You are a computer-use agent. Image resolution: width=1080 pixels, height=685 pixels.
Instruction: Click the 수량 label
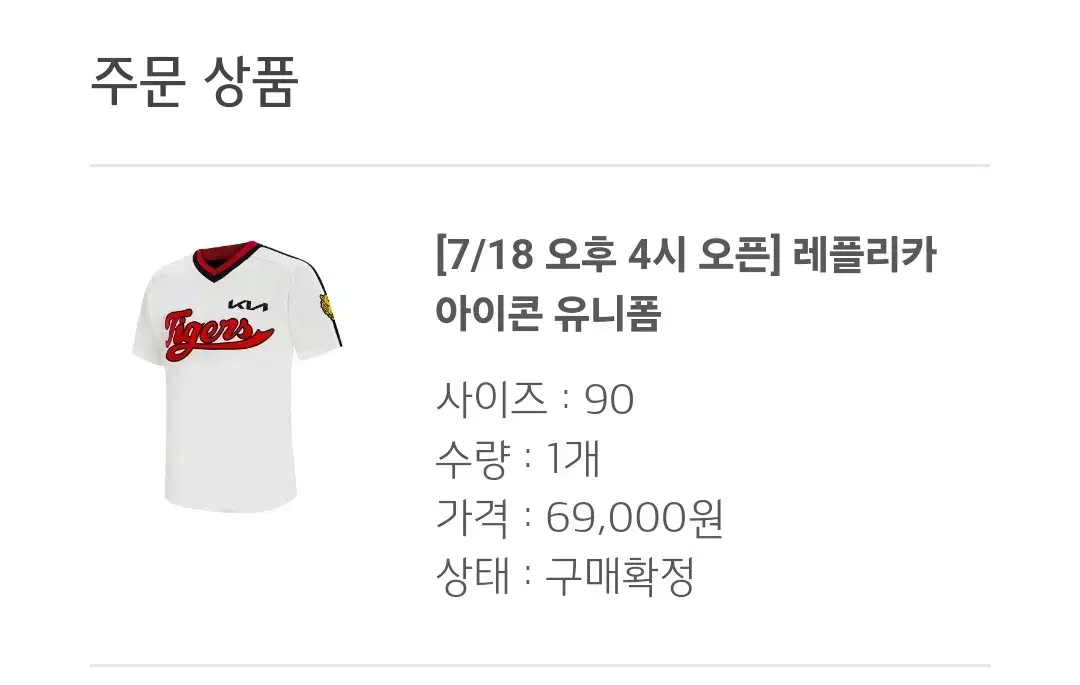[x=472, y=459]
